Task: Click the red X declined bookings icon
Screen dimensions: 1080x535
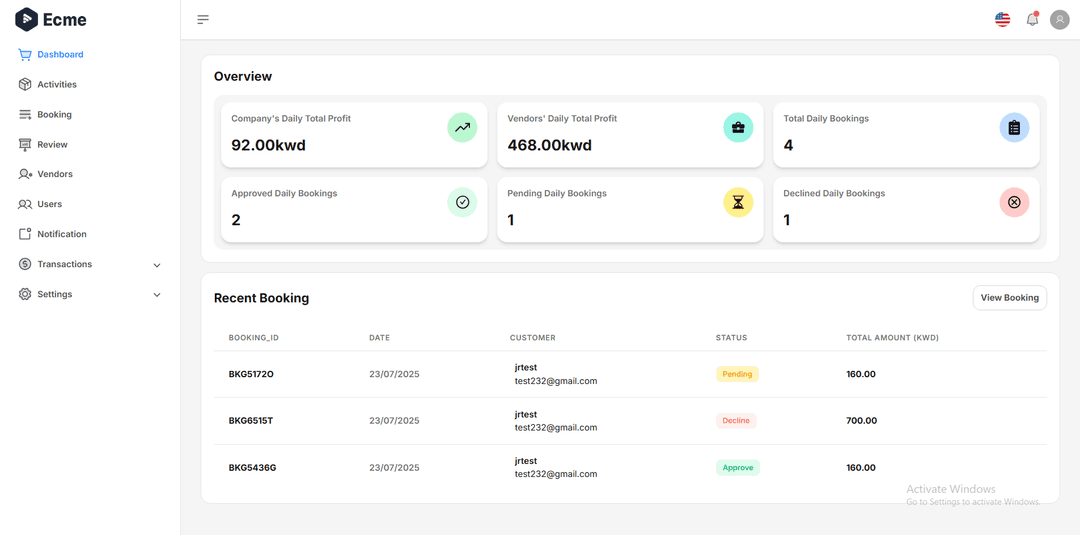Action: [x=1014, y=202]
